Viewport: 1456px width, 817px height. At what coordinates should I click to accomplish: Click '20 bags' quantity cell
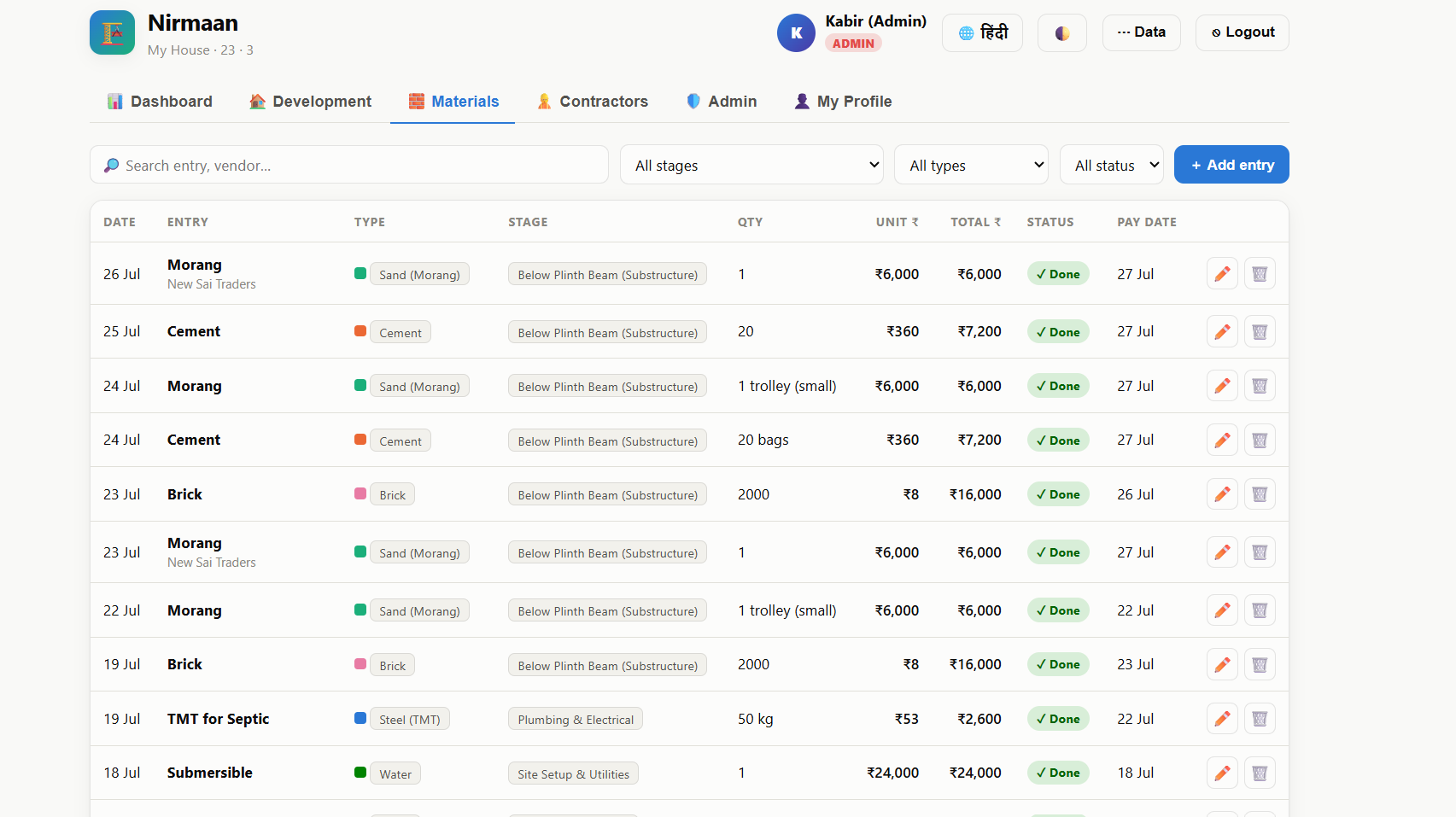(x=763, y=440)
